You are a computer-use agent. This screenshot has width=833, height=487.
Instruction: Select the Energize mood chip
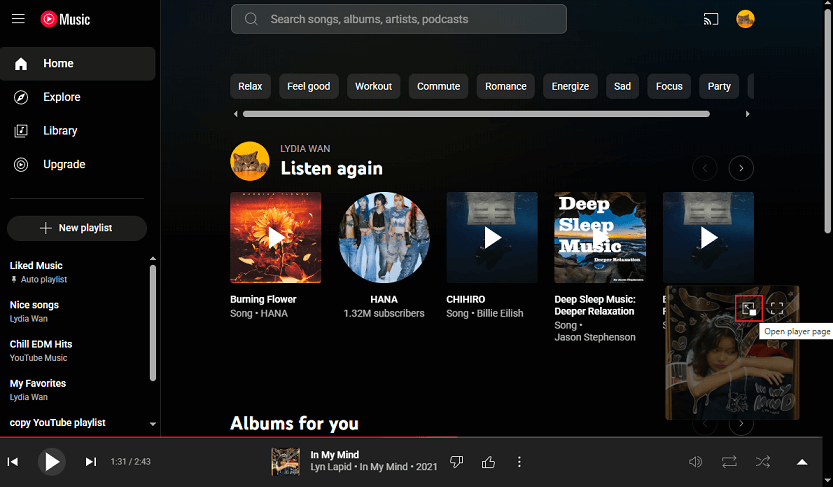570,86
